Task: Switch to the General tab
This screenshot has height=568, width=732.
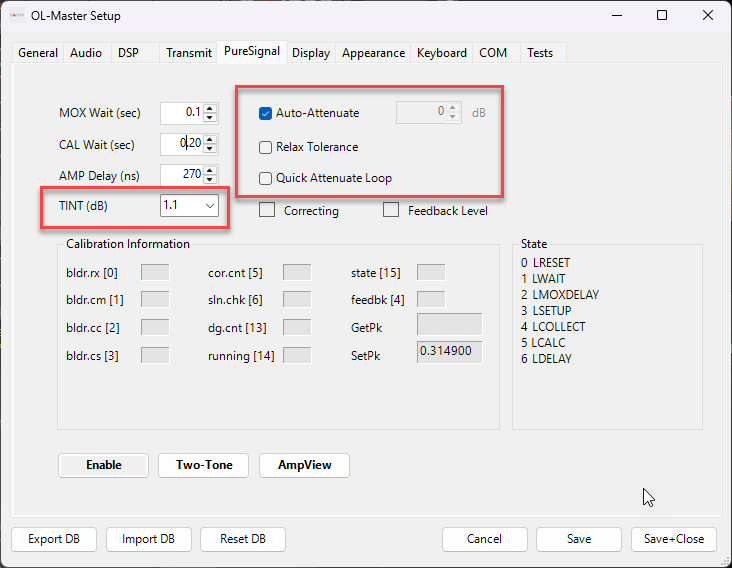Action: pyautogui.click(x=38, y=53)
